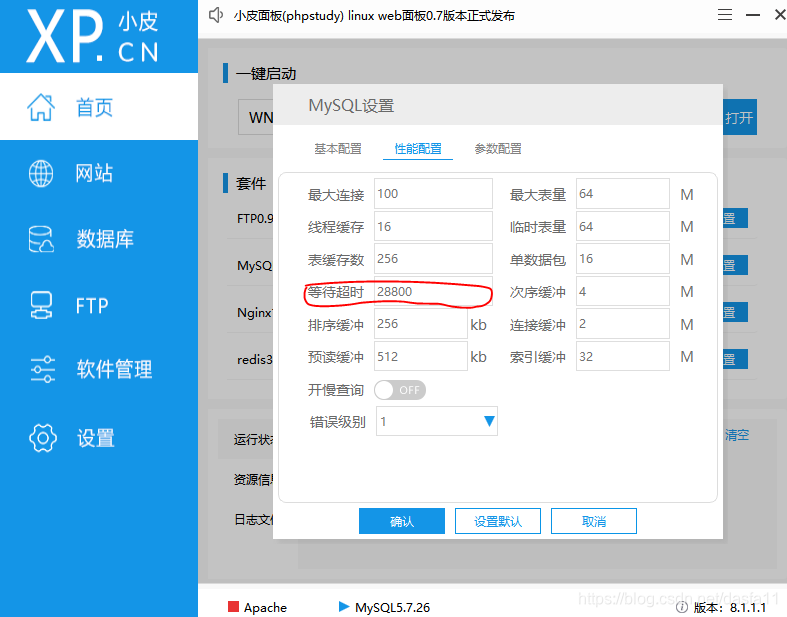
Task: Click the 取消 button
Action: click(594, 521)
